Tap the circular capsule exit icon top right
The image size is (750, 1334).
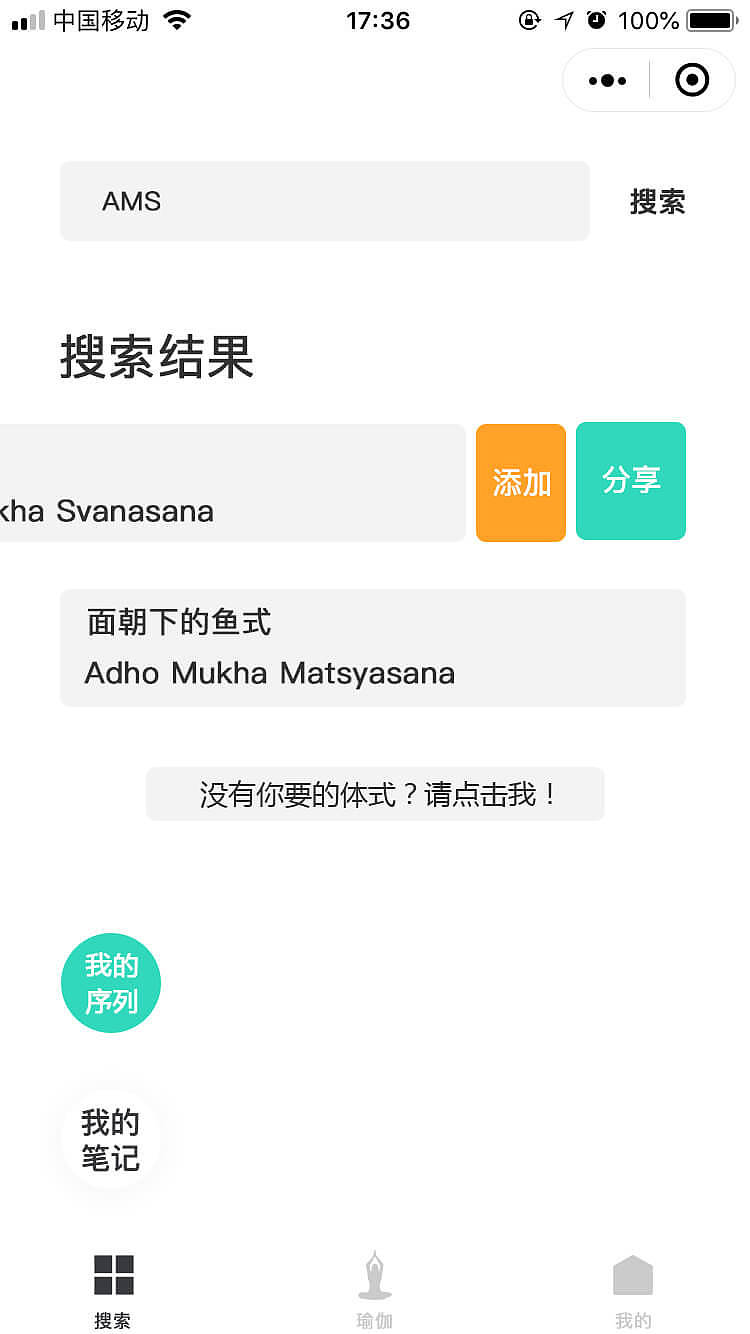point(691,80)
